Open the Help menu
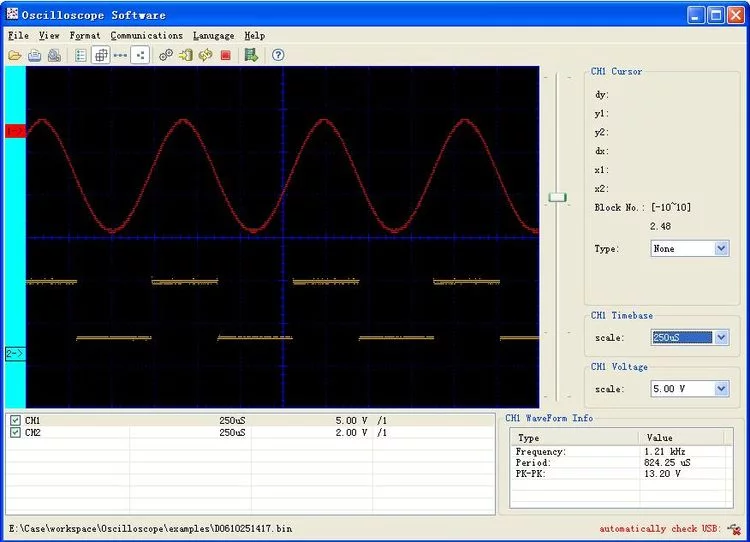The width and height of the screenshot is (750, 542). [254, 35]
